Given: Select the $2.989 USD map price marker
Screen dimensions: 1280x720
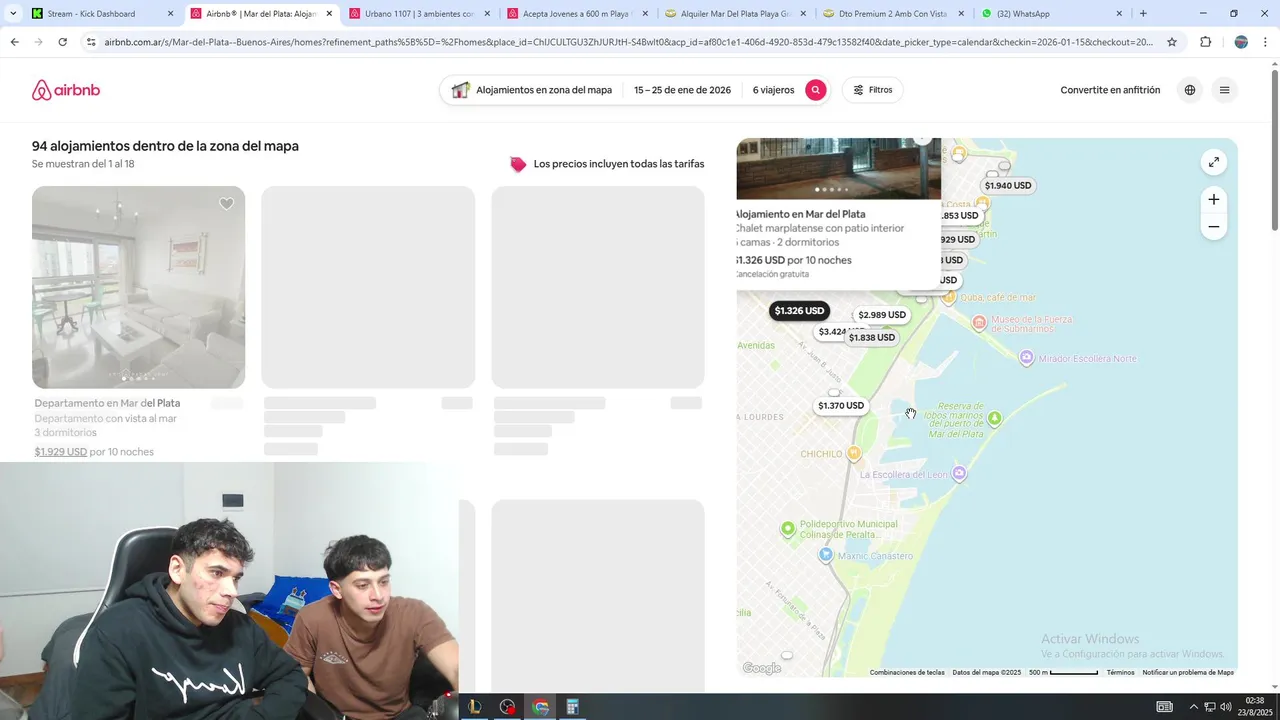Looking at the screenshot, I should 882,315.
